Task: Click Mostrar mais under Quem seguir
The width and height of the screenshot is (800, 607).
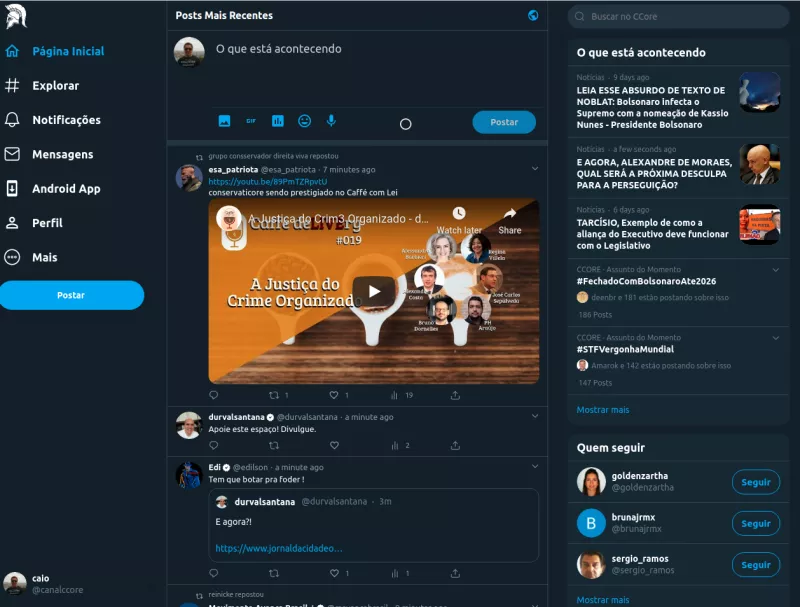Action: point(603,600)
